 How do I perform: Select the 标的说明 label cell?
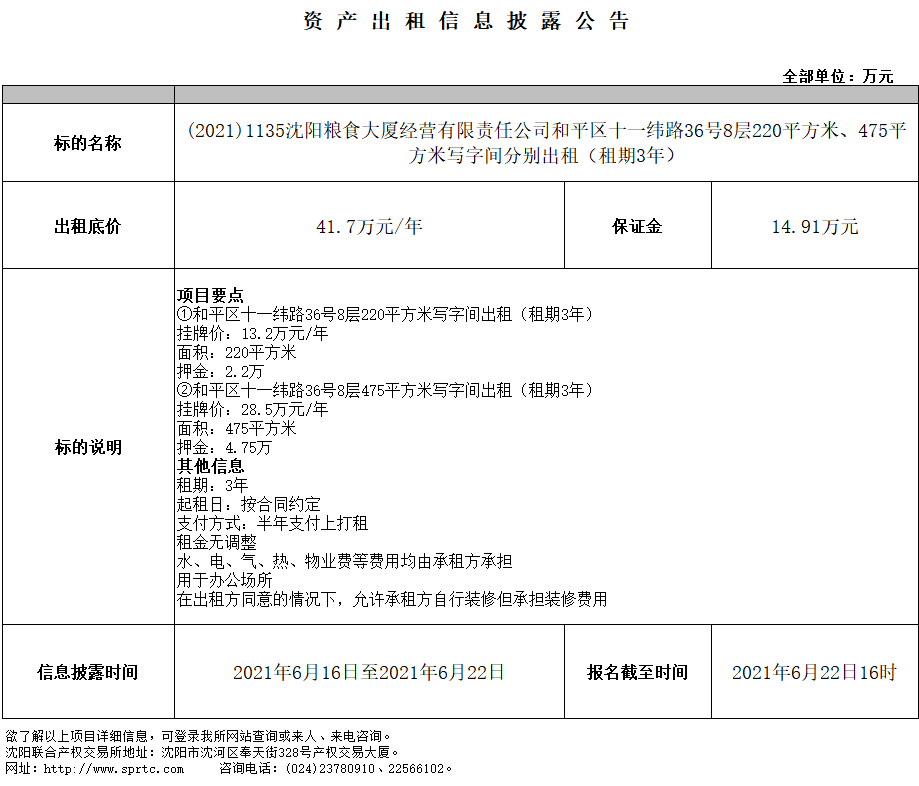pyautogui.click(x=88, y=447)
